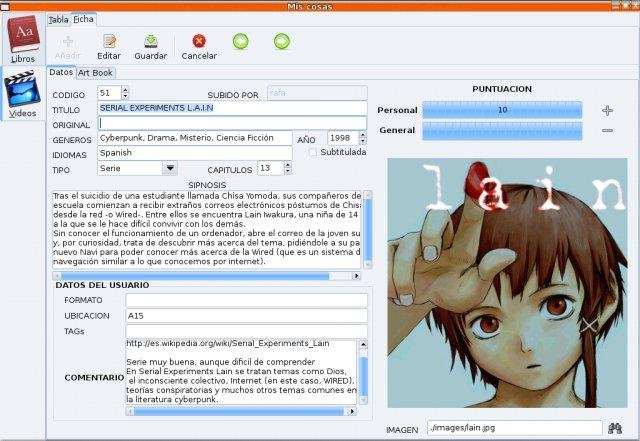The image size is (640, 441).
Task: Click the ORIGINAL title input field
Action: point(232,123)
